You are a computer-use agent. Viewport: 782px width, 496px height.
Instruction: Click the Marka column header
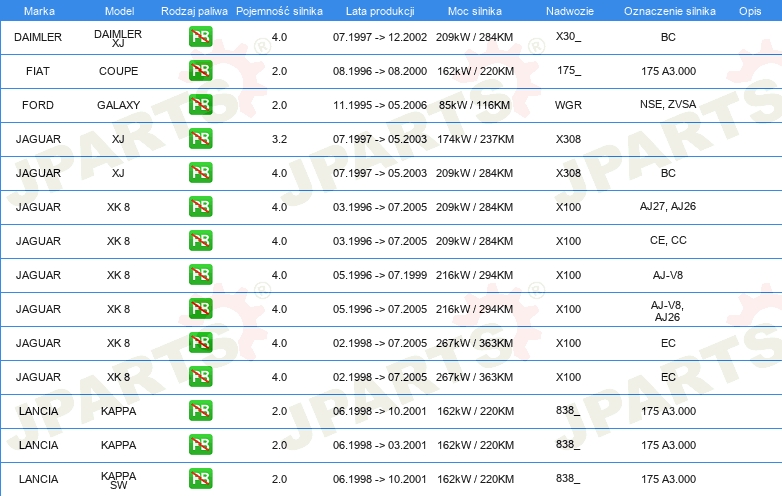[39, 9]
